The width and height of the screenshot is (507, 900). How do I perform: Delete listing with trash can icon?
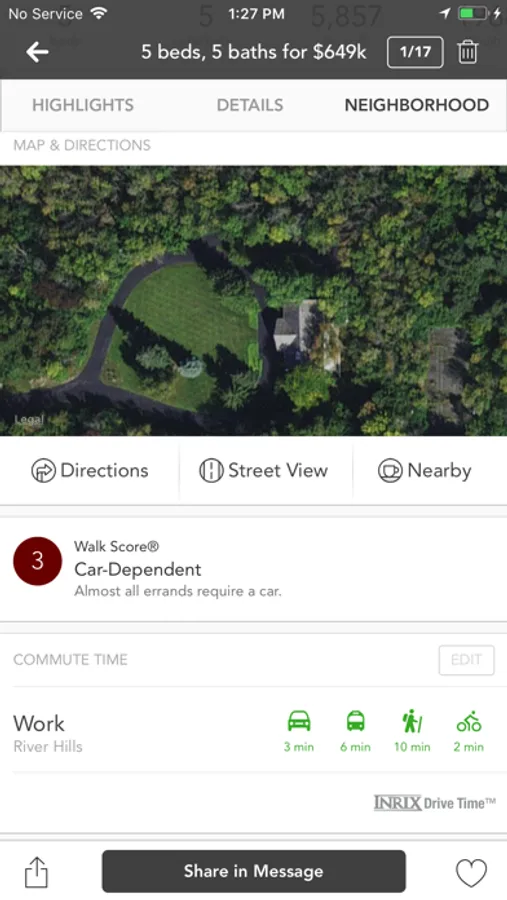point(468,52)
